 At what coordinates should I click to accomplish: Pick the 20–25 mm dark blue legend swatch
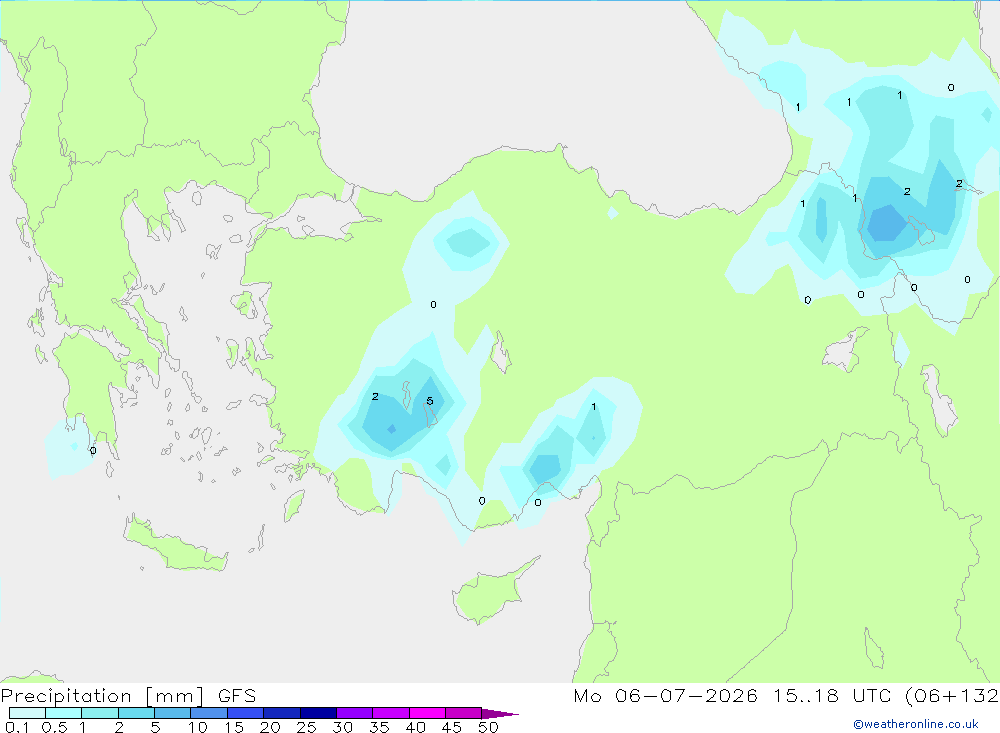pos(282,713)
